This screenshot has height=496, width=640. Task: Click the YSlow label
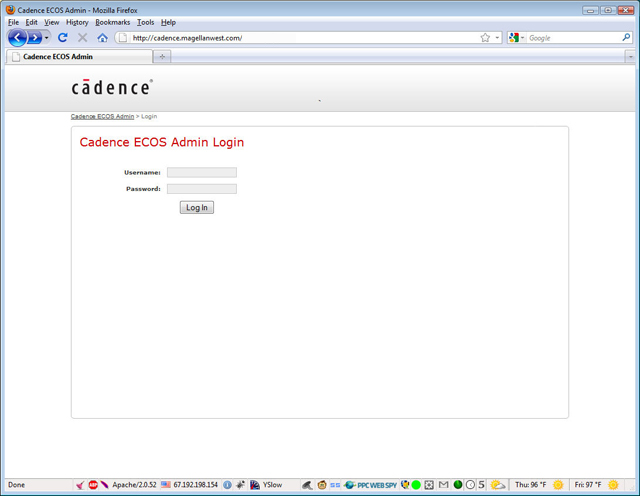point(272,485)
